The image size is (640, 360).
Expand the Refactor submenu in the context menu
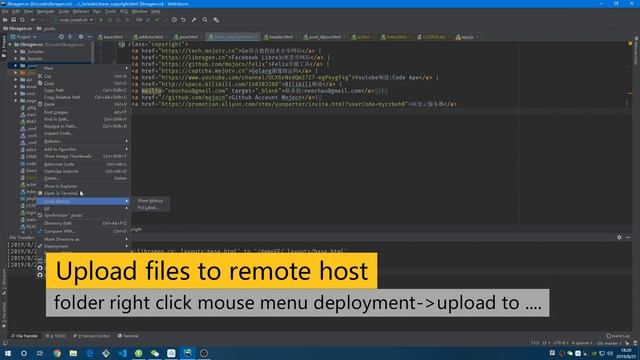(83, 141)
